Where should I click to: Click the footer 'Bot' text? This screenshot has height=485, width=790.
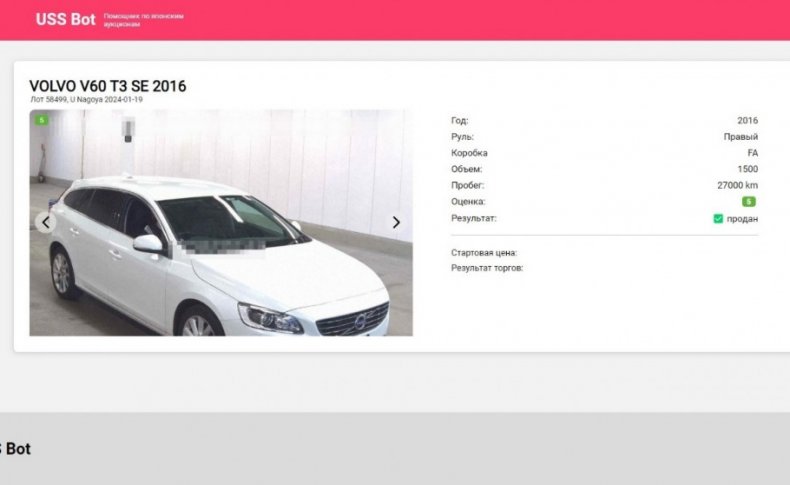point(18,449)
